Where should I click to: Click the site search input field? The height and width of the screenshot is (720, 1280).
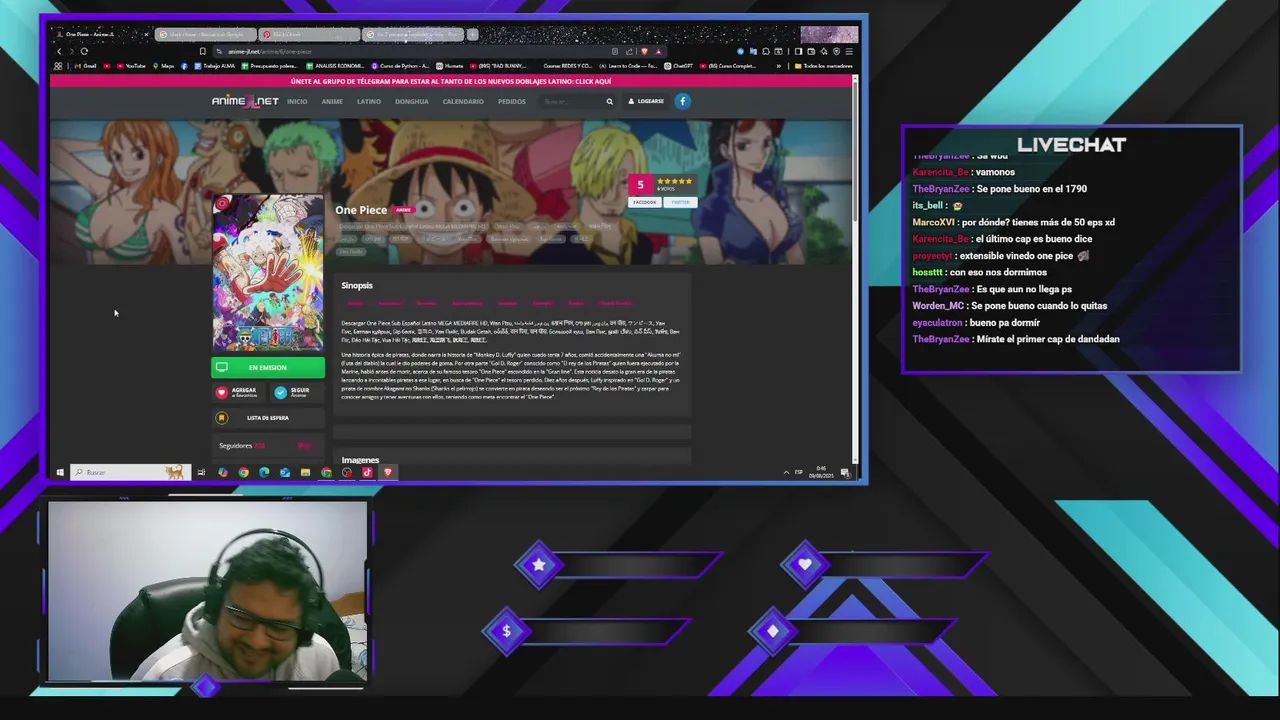pyautogui.click(x=570, y=101)
